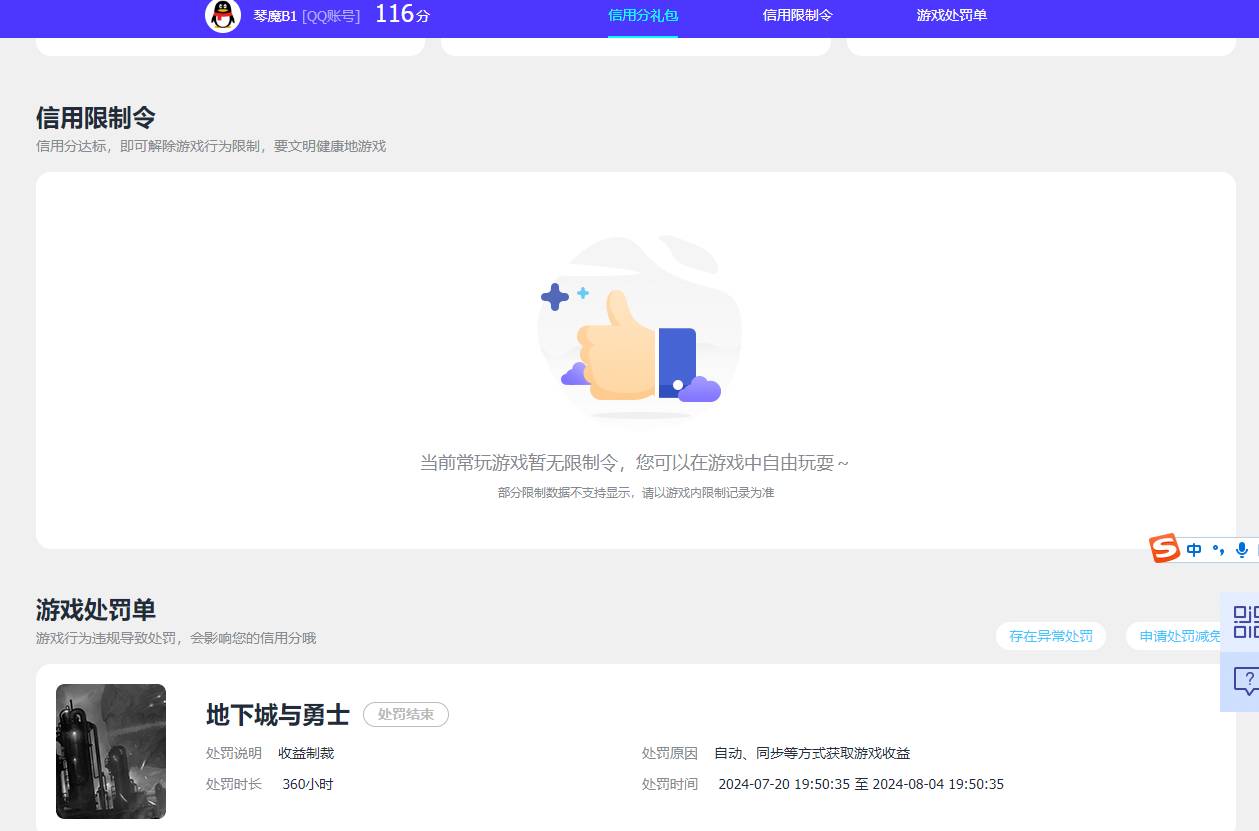Click the QQ penguin avatar

point(222,17)
